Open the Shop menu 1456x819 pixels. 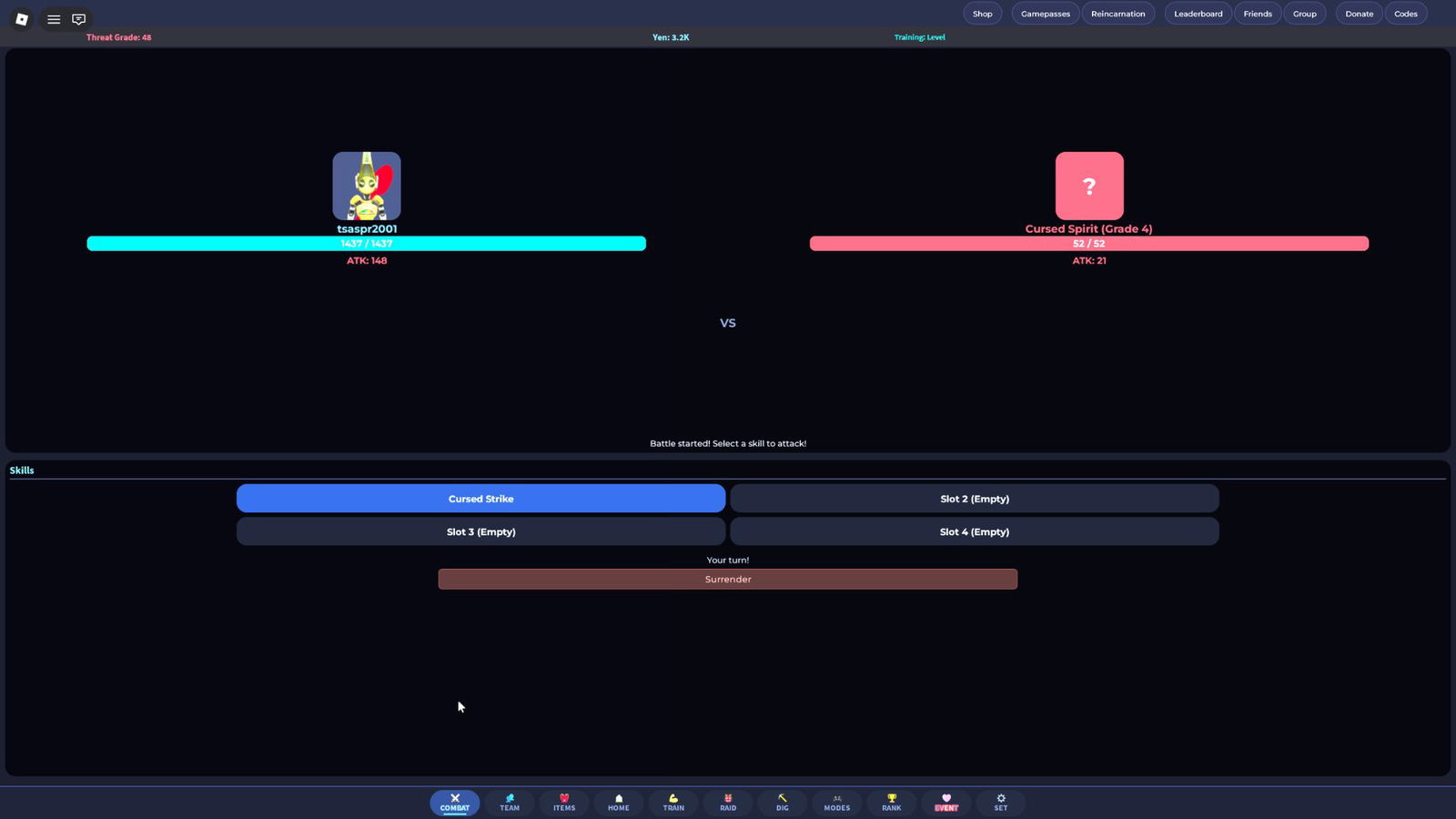point(982,14)
